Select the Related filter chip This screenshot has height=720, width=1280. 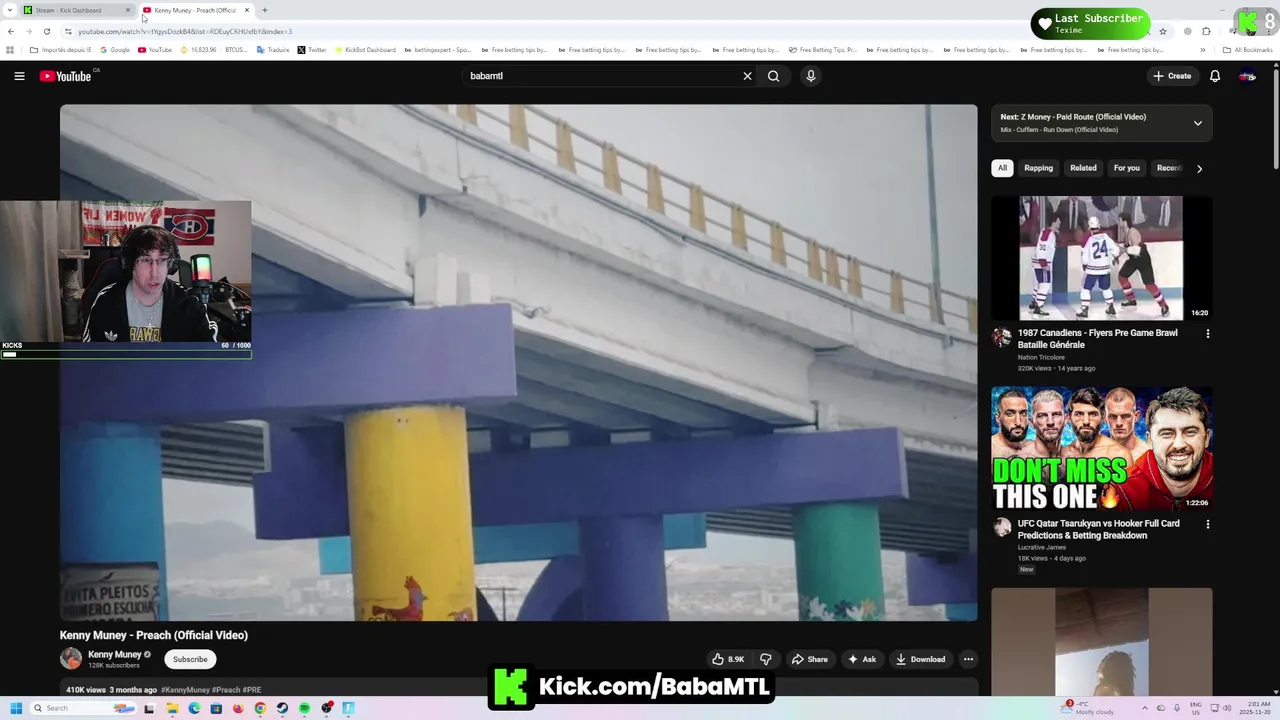click(x=1083, y=168)
